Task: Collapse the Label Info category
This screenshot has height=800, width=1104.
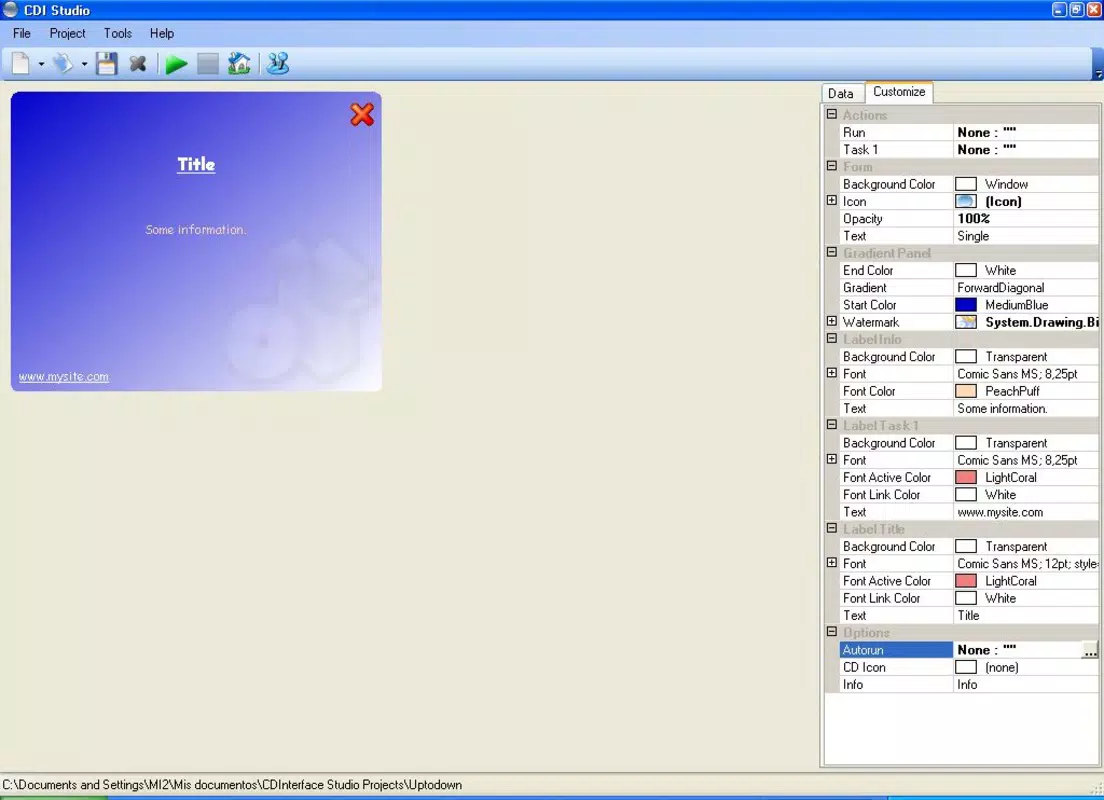Action: click(832, 339)
